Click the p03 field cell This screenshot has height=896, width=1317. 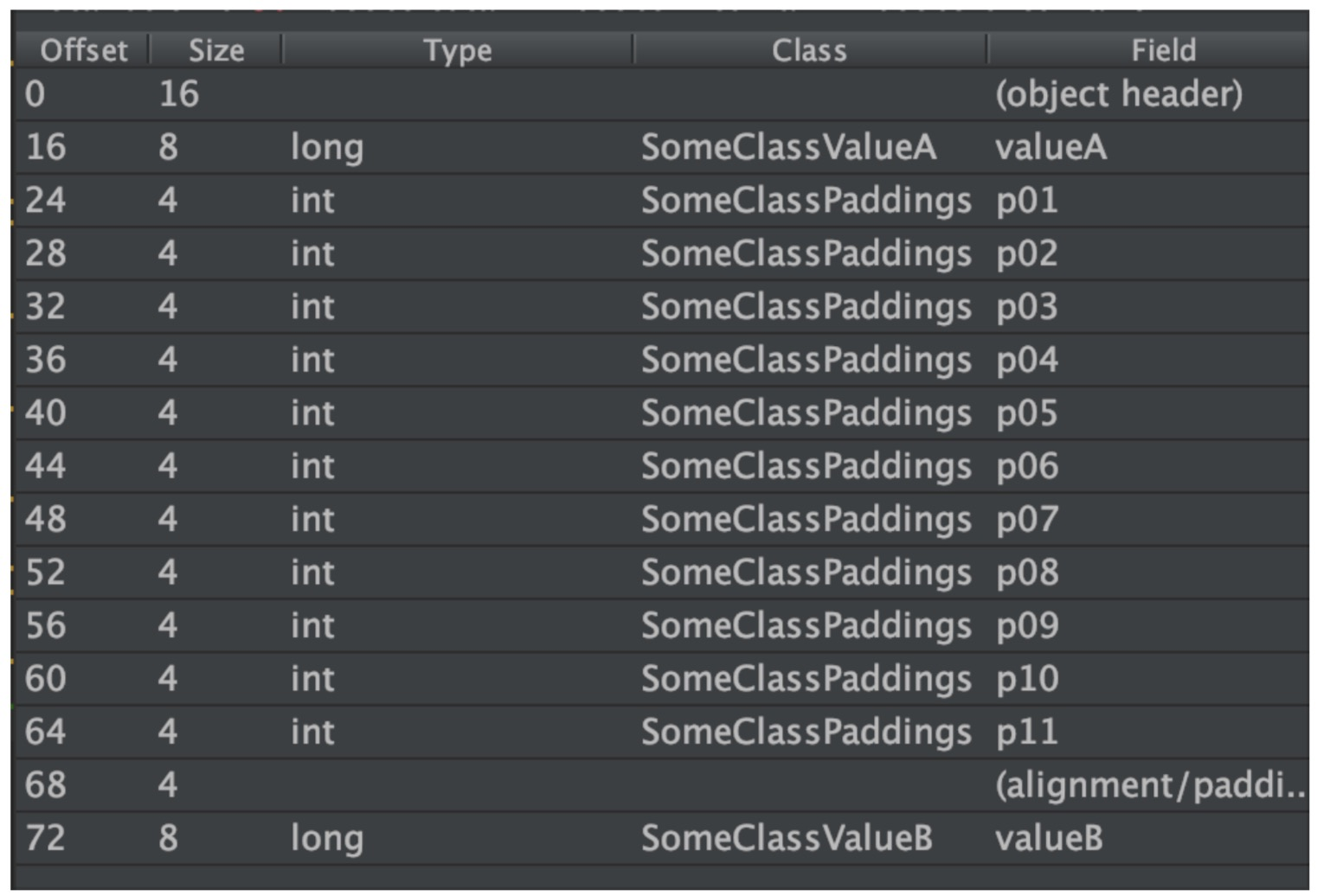point(1027,307)
